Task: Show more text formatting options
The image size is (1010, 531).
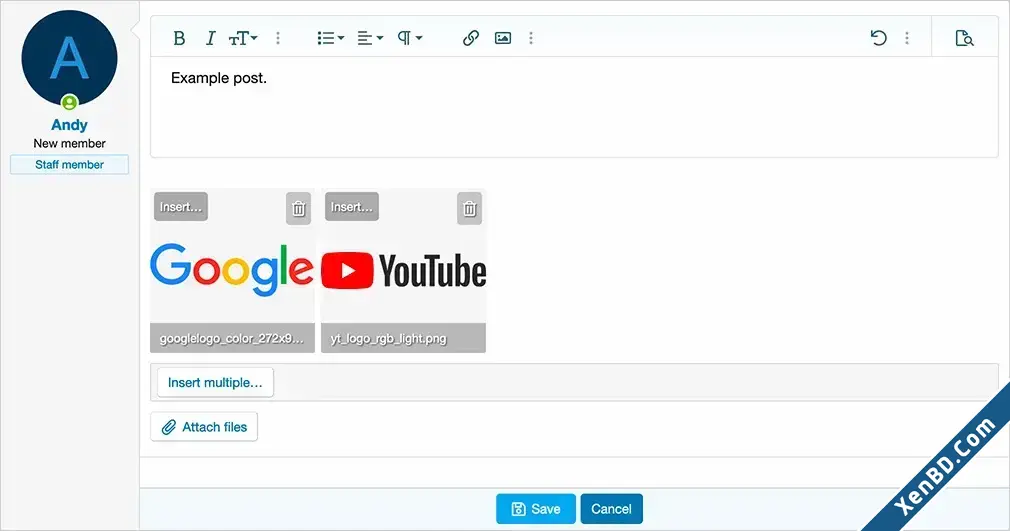Action: tap(278, 38)
